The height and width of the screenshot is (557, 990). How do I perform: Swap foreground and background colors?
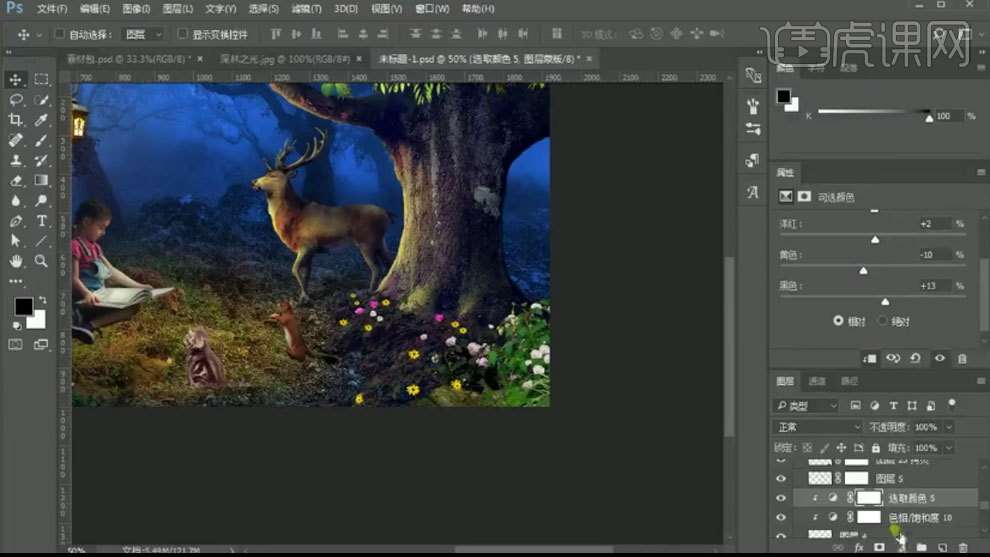42,300
